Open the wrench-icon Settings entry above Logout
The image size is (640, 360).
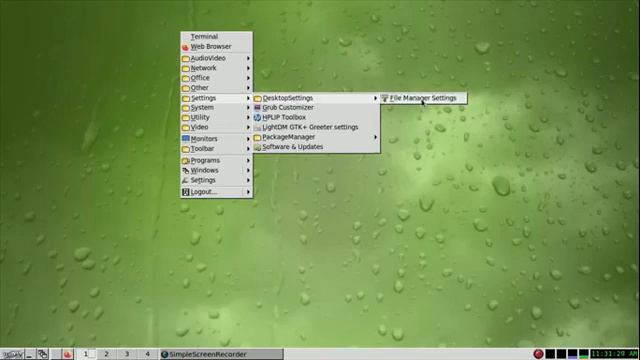(216, 180)
